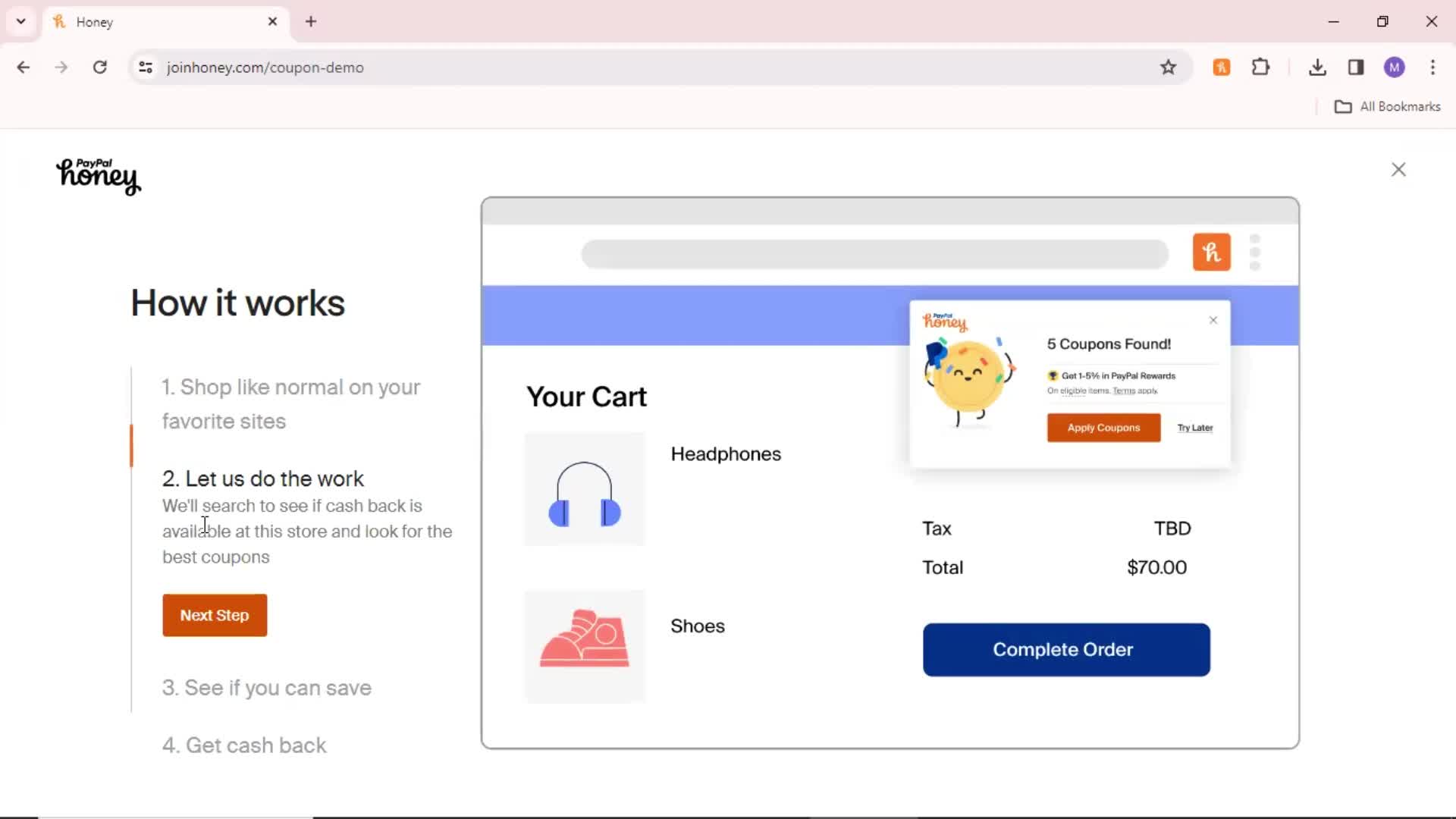Click the download icon in browser toolbar
Image resolution: width=1456 pixels, height=819 pixels.
click(x=1317, y=67)
